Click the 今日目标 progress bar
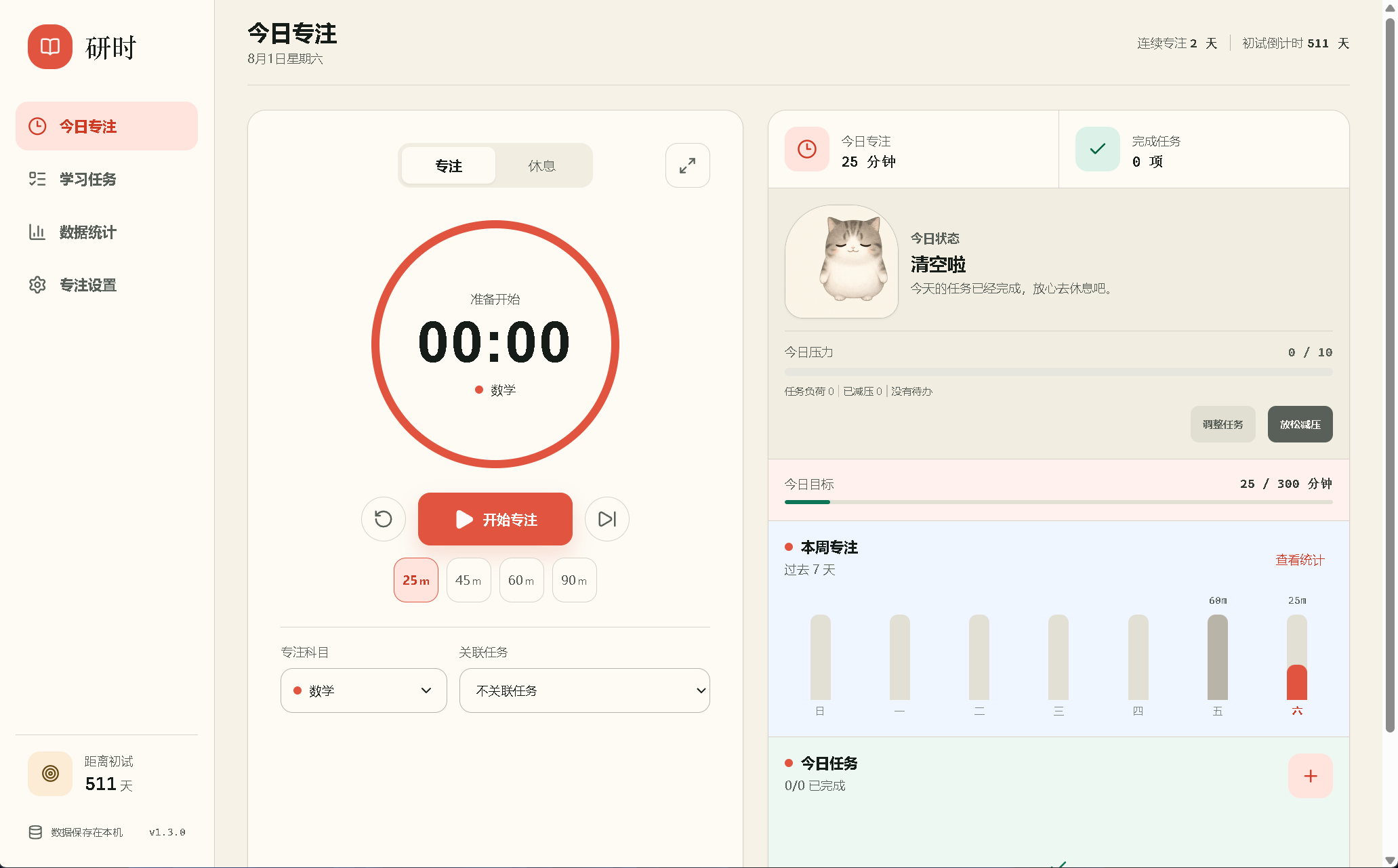The image size is (1398, 868). [1058, 502]
